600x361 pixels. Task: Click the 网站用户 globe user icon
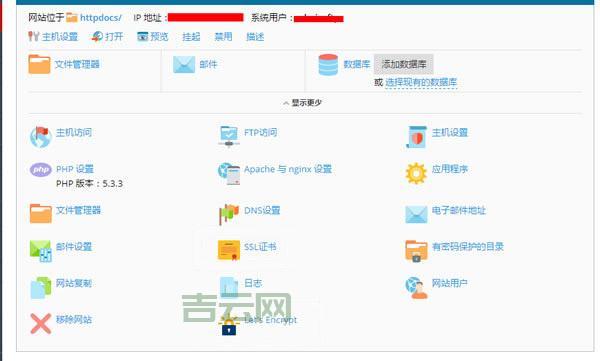[x=416, y=287]
